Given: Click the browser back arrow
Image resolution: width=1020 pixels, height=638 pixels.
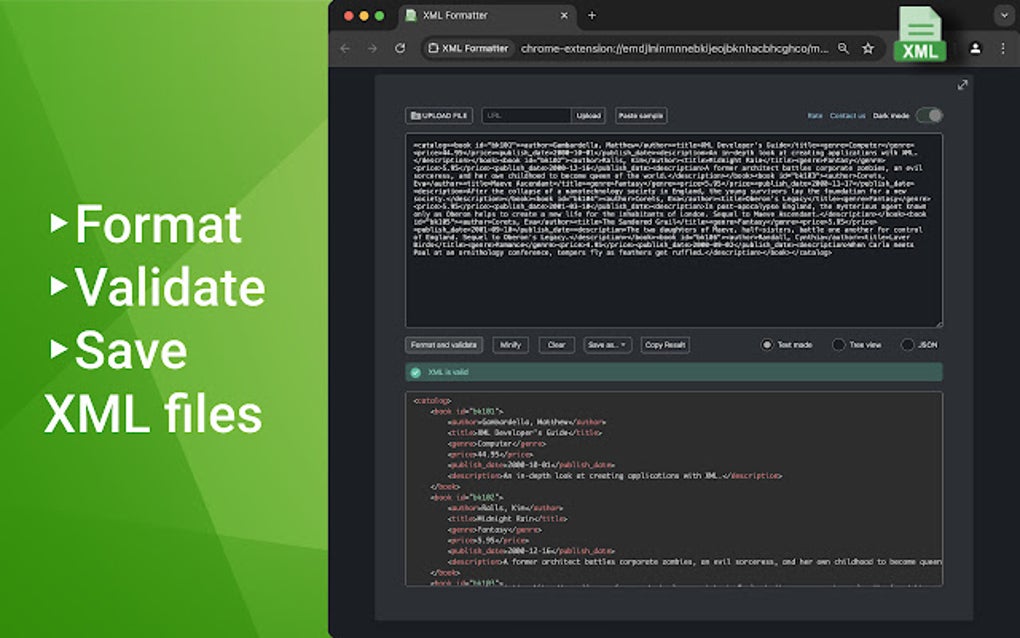Looking at the screenshot, I should point(345,47).
